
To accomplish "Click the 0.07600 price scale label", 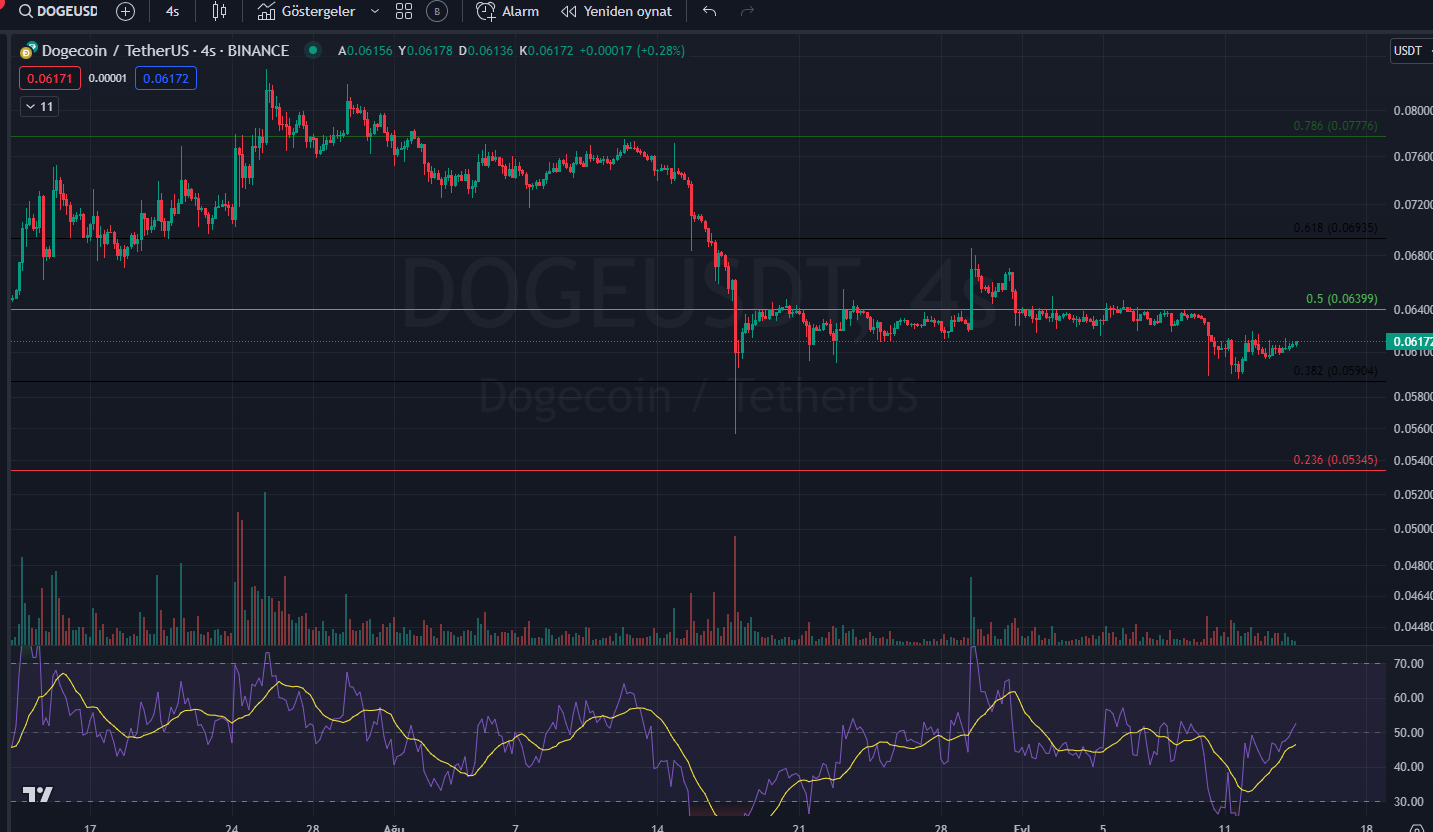I will pyautogui.click(x=1411, y=157).
